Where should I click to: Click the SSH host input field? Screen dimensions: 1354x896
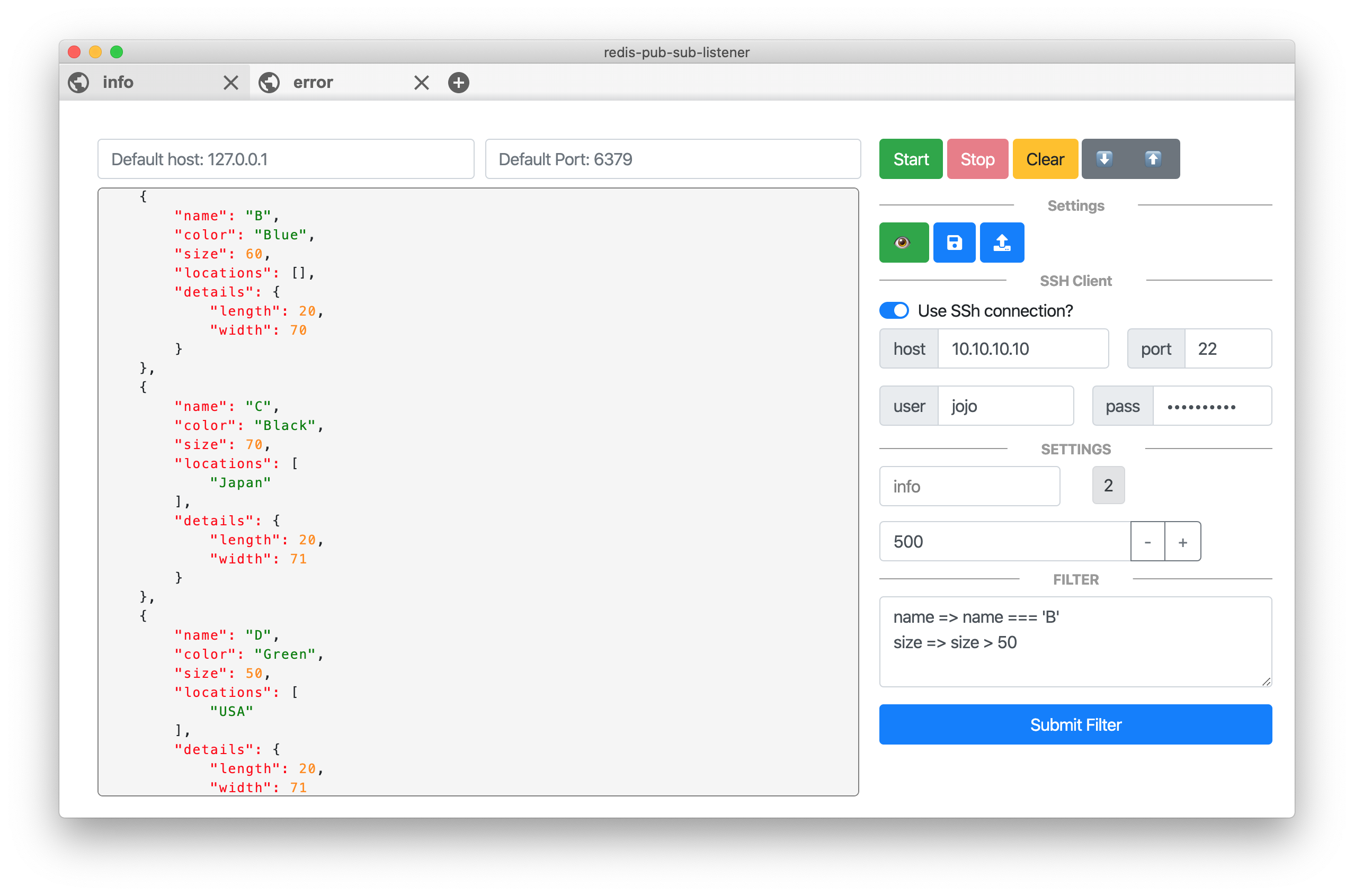coord(1022,348)
